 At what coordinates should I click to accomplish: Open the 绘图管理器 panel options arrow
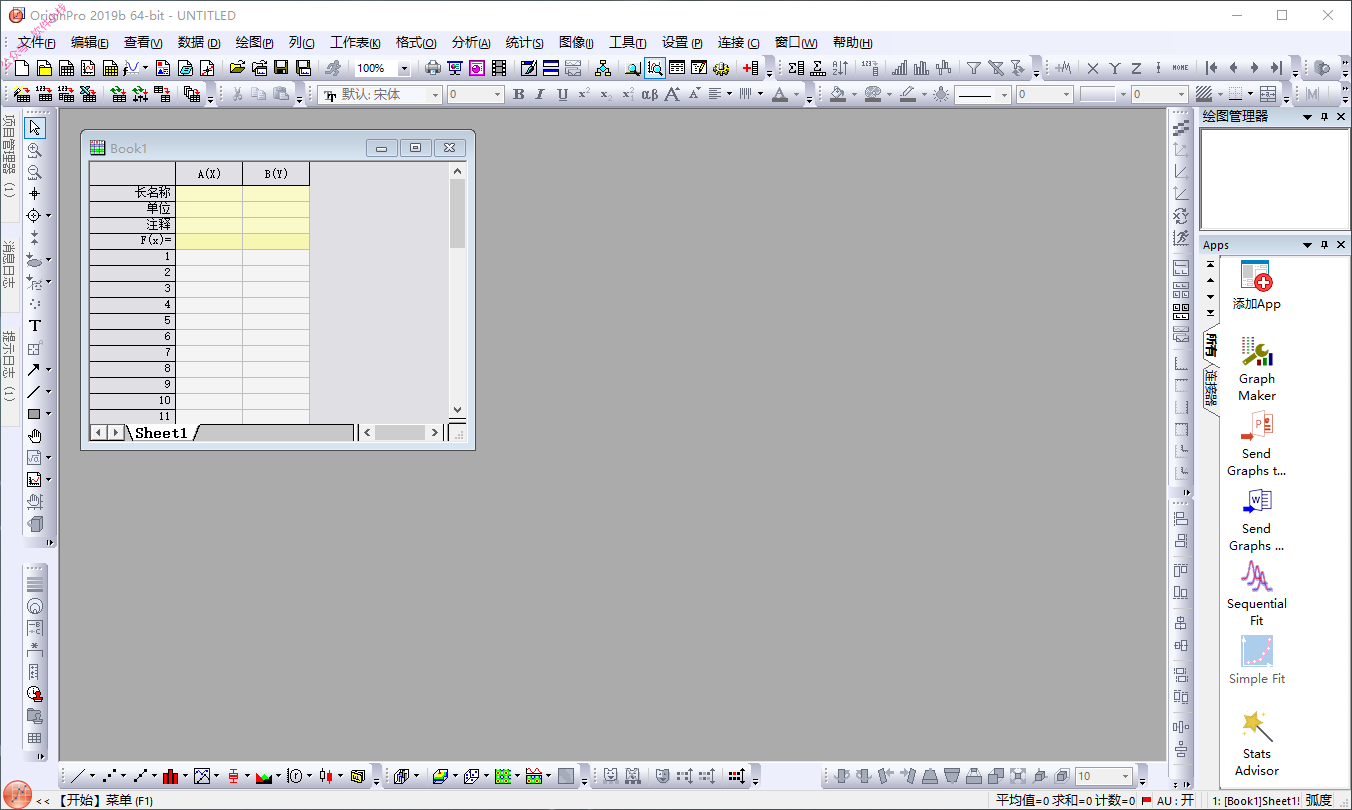tap(1307, 117)
